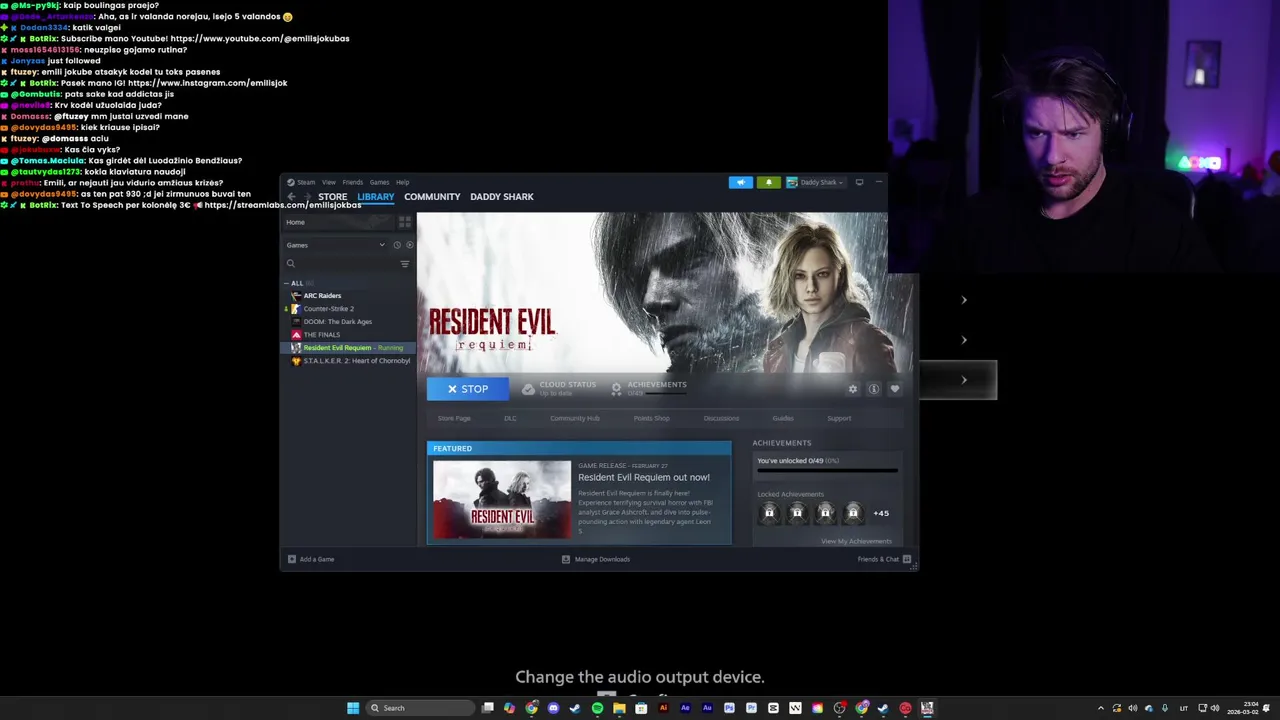This screenshot has width=1280, height=720.
Task: Select THE FINALS in library
Action: (321, 335)
